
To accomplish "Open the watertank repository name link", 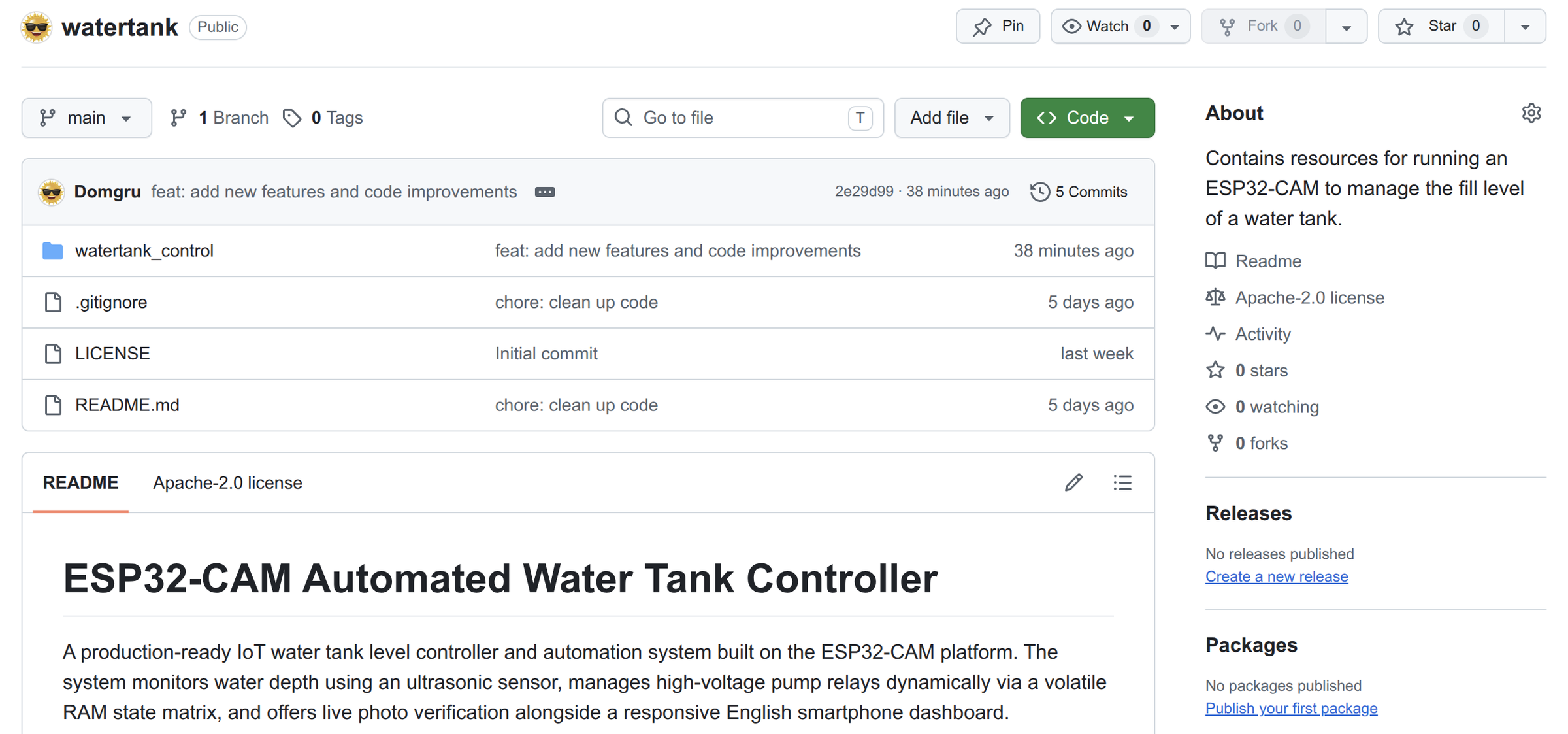I will click(x=120, y=27).
